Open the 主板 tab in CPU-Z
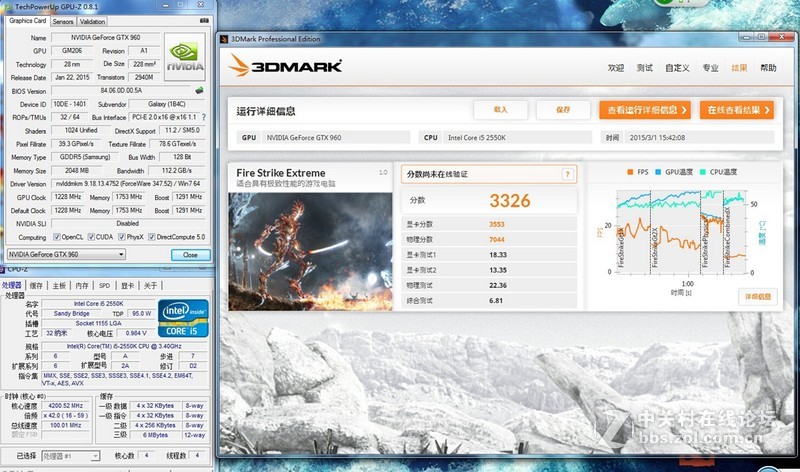 (x=59, y=286)
